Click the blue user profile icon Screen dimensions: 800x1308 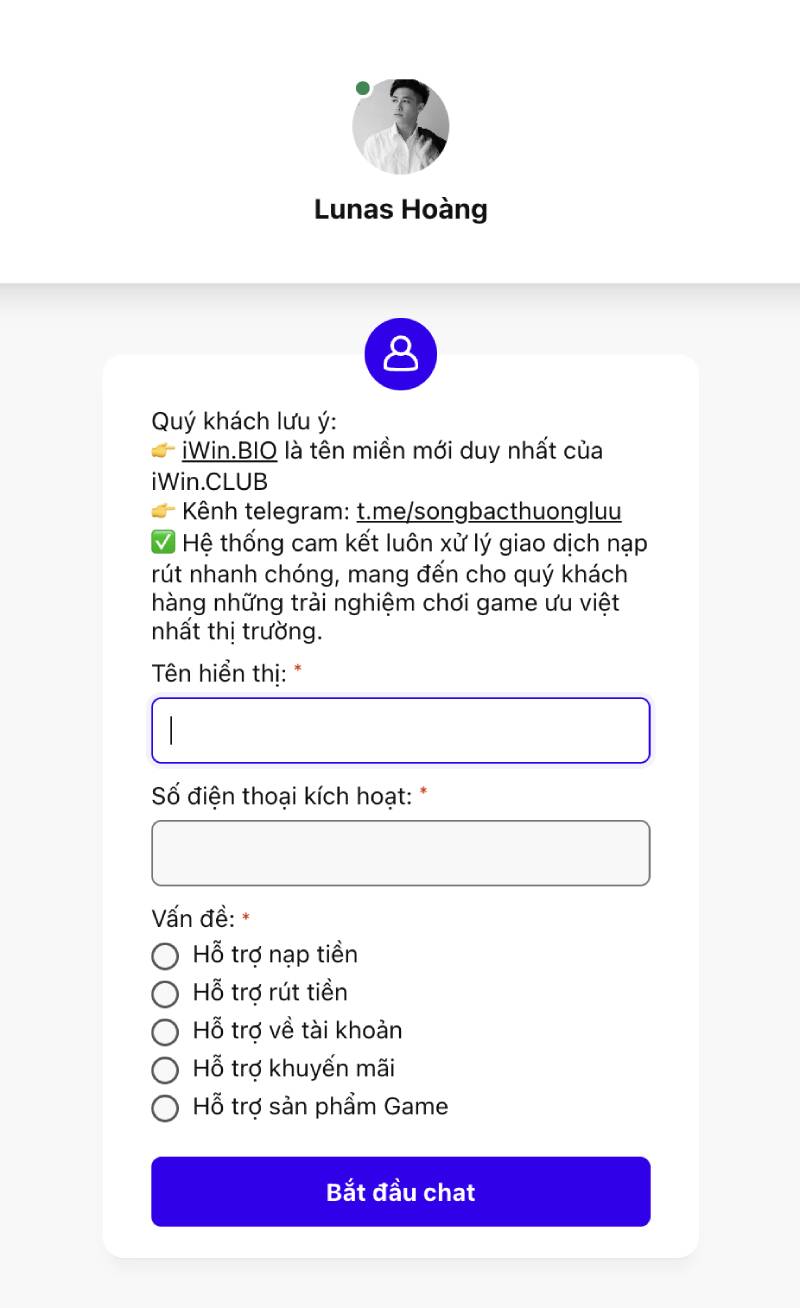click(x=401, y=354)
